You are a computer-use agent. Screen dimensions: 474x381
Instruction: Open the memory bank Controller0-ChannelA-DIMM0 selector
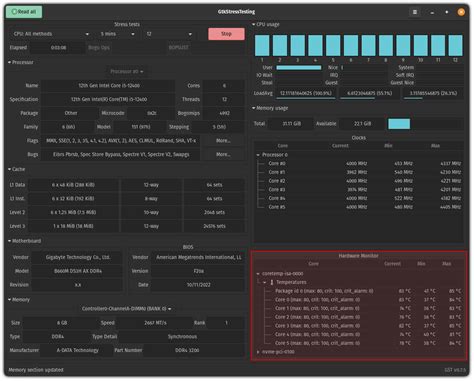coord(127,309)
